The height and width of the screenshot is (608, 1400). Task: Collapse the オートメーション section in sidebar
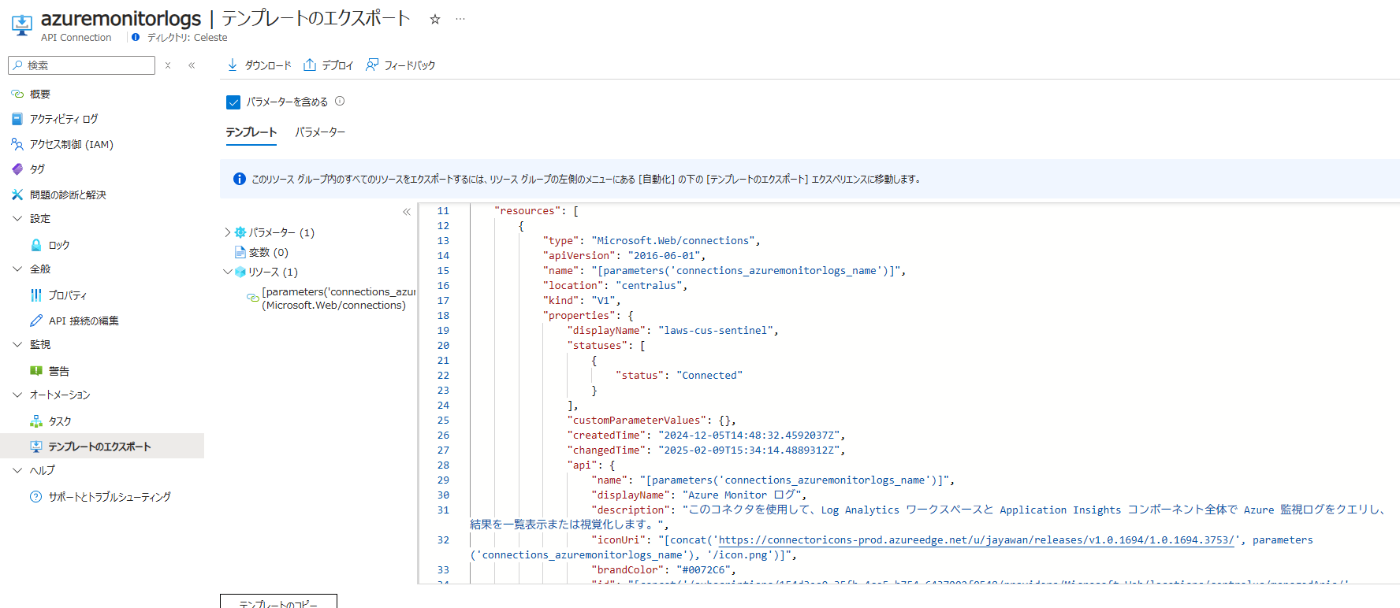click(17, 395)
